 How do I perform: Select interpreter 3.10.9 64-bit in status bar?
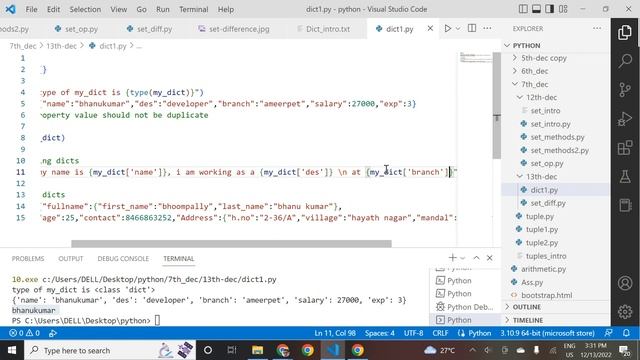pos(547,333)
